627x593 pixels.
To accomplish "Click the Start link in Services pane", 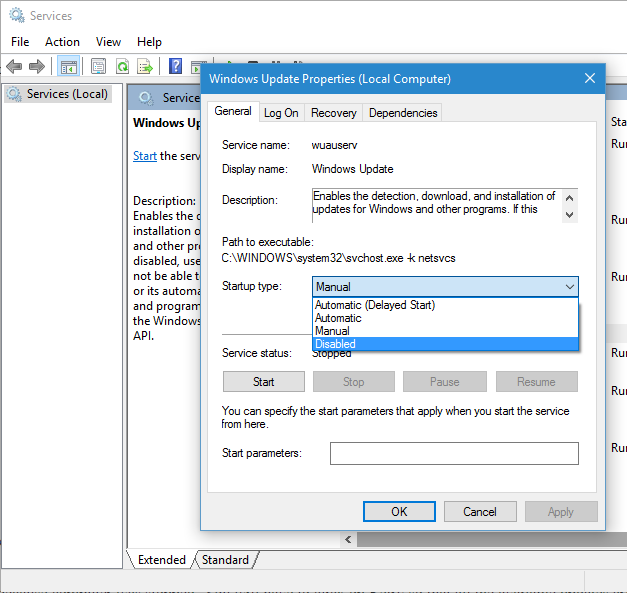I will point(145,156).
